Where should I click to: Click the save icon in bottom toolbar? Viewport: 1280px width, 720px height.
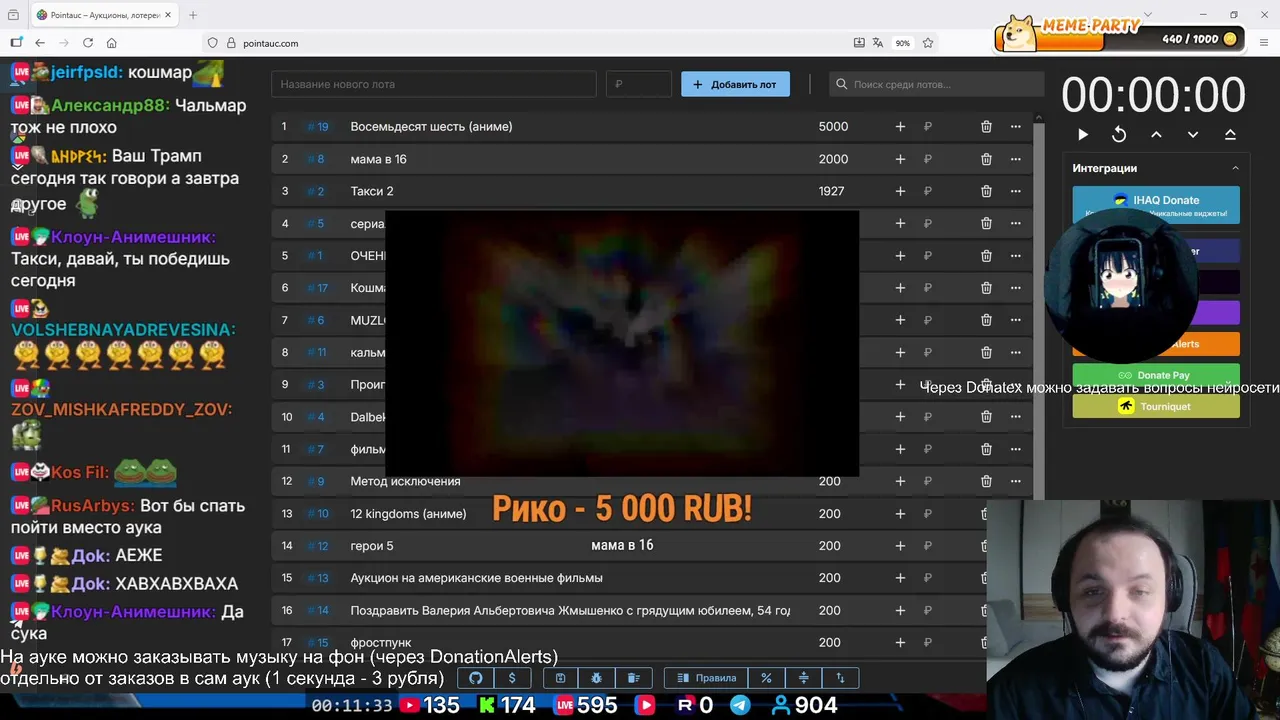pos(560,678)
